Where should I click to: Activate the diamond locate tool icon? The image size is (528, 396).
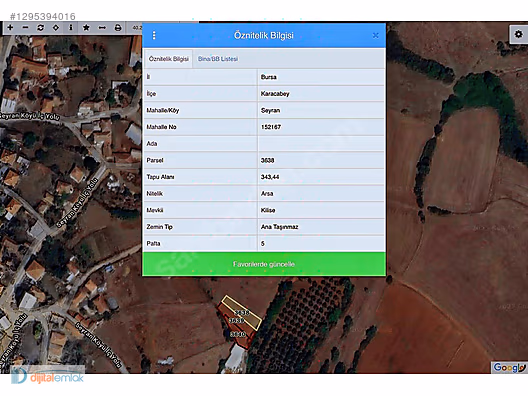[56, 28]
